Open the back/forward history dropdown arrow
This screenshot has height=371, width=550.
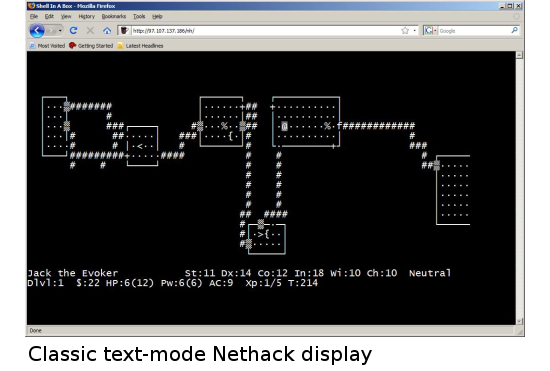(60, 31)
